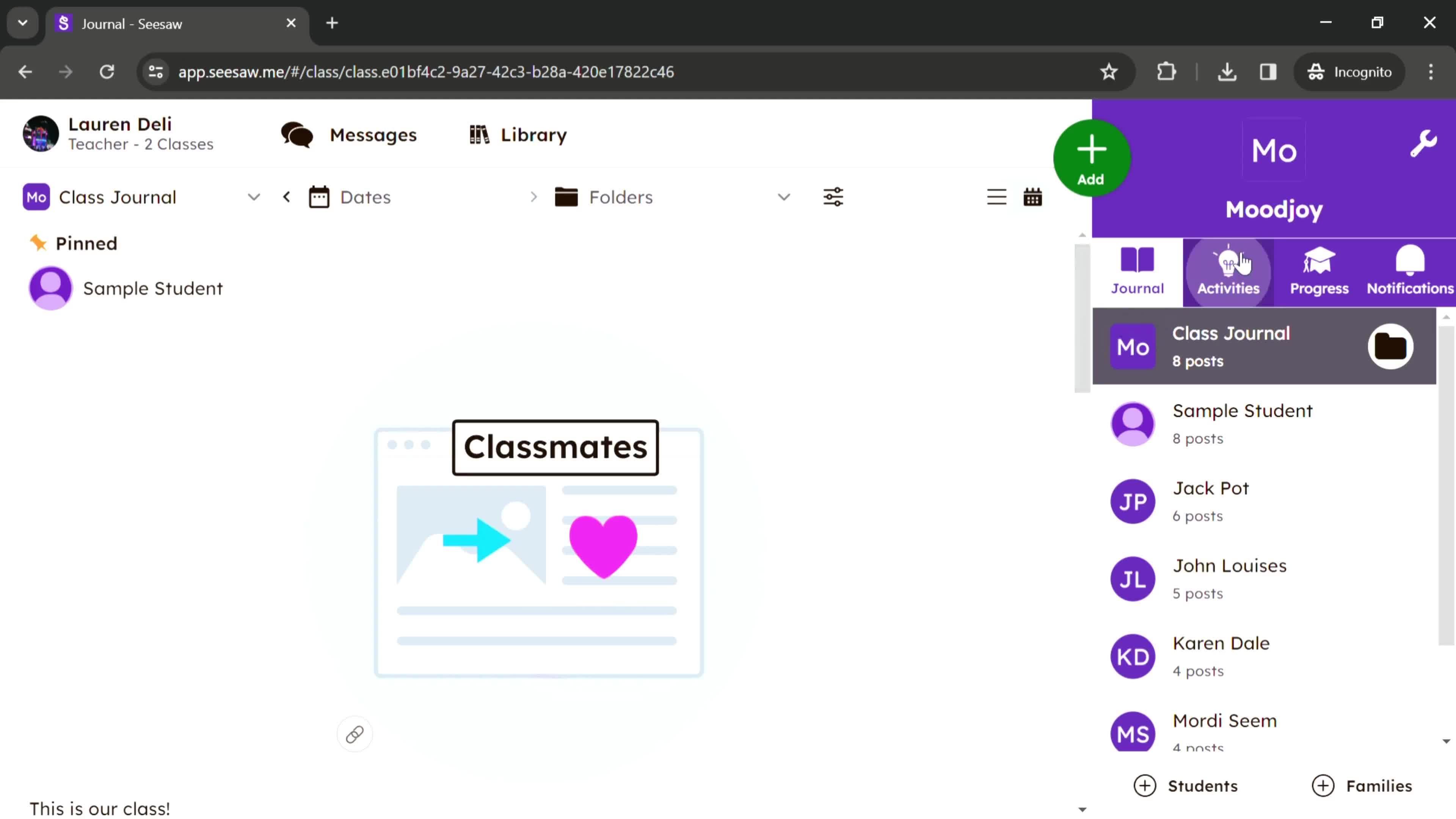The width and height of the screenshot is (1456, 819).
Task: Click the filter/settings sliders icon
Action: pyautogui.click(x=833, y=197)
